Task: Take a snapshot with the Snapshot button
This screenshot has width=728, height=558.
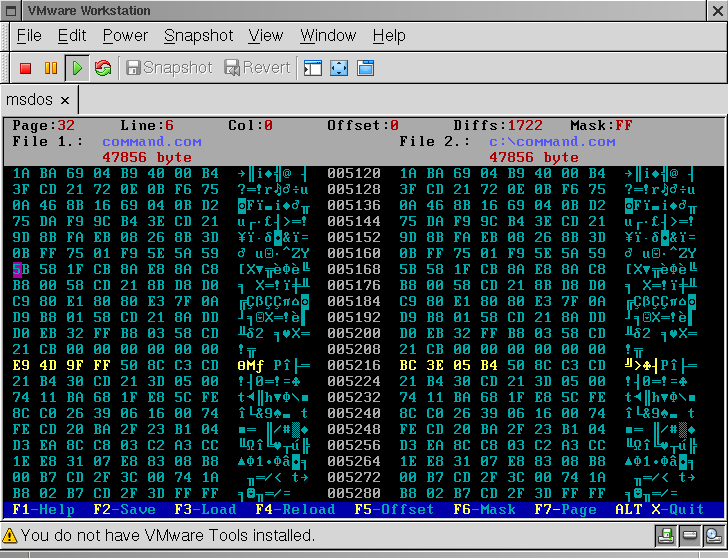Action: (x=169, y=68)
